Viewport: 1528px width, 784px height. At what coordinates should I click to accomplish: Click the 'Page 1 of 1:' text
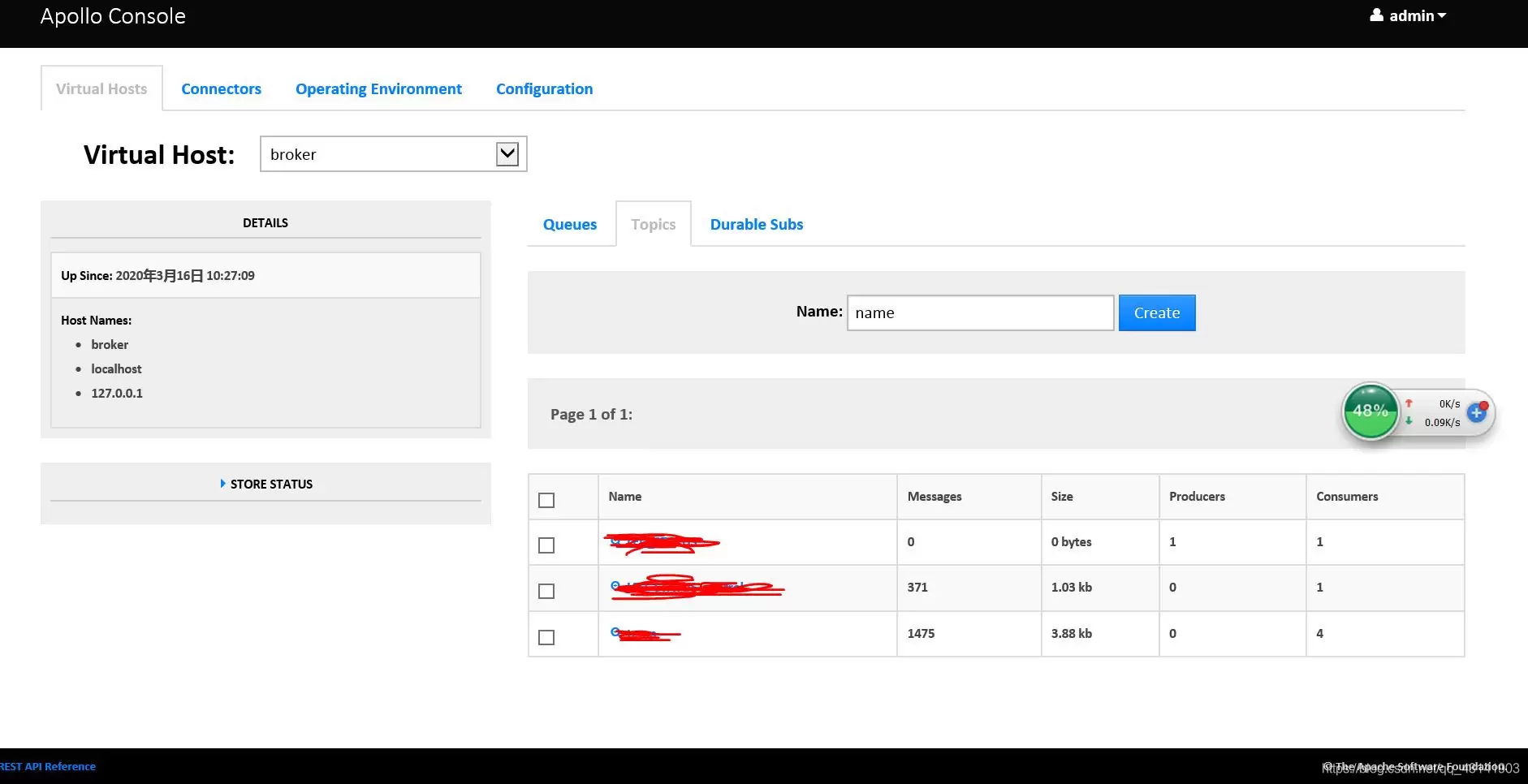(x=591, y=414)
